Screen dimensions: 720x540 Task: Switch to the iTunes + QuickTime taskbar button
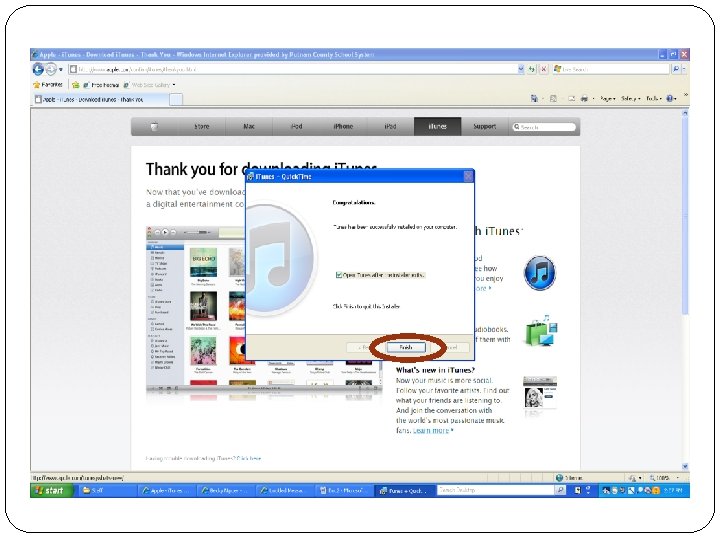404,490
